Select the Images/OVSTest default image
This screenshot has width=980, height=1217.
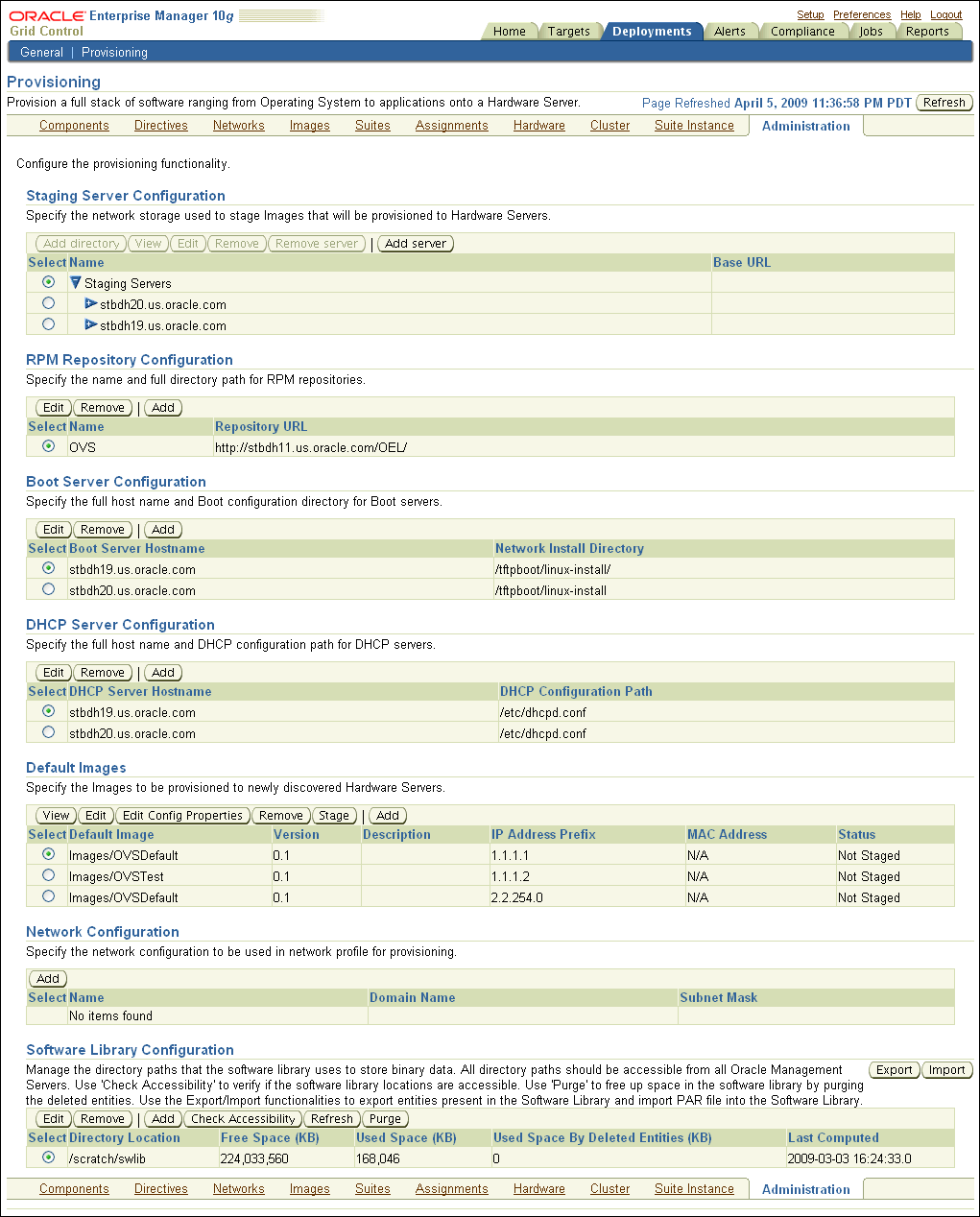pyautogui.click(x=48, y=874)
